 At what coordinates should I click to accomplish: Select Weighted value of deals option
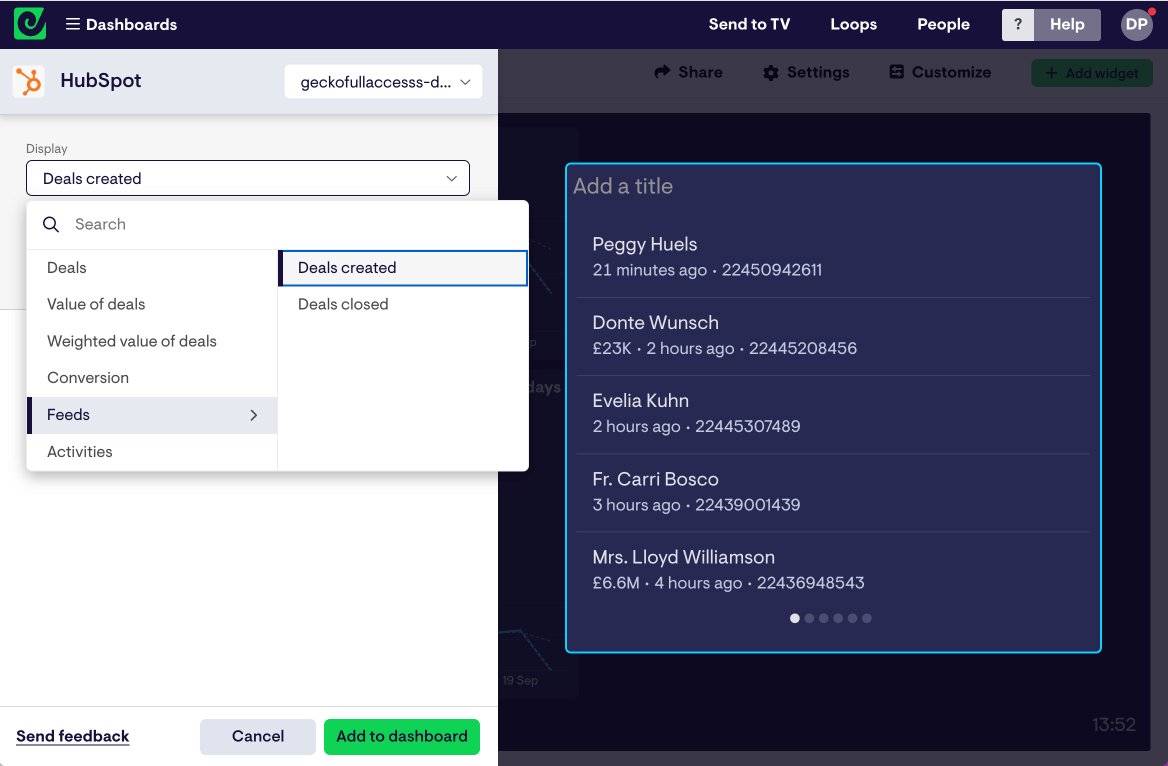(152, 341)
